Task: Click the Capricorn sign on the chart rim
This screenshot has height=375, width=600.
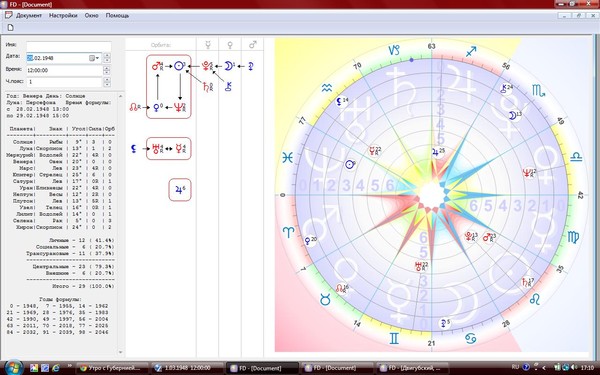Action: click(x=394, y=50)
